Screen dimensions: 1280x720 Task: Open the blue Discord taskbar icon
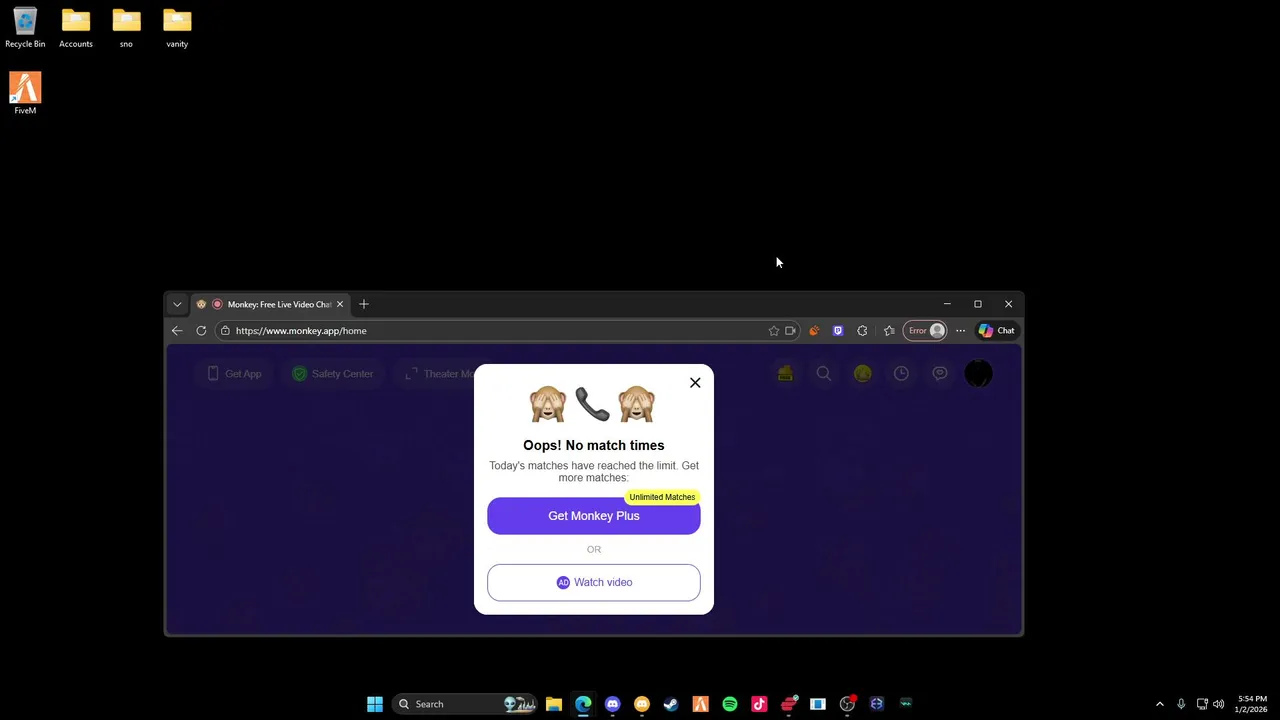613,704
